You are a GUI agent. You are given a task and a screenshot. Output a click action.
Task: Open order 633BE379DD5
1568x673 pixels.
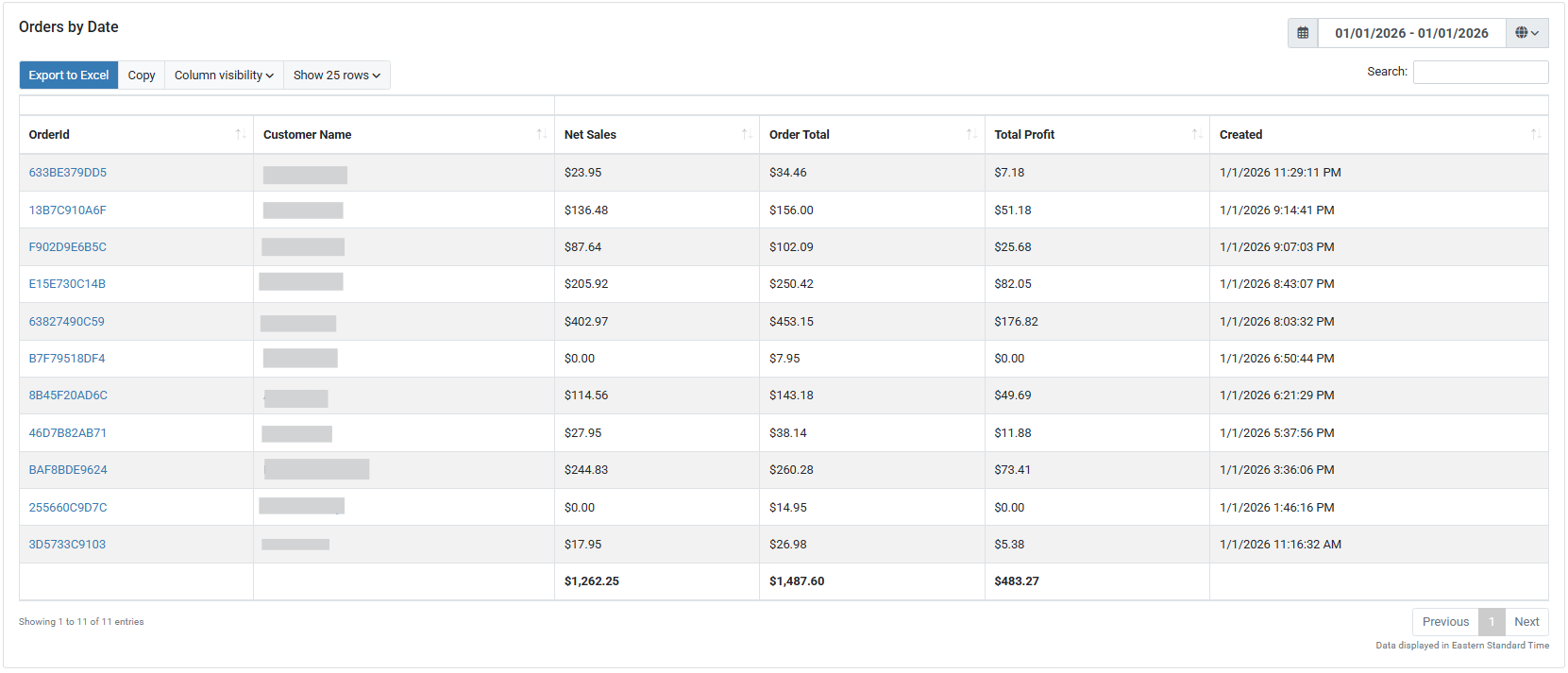(68, 173)
